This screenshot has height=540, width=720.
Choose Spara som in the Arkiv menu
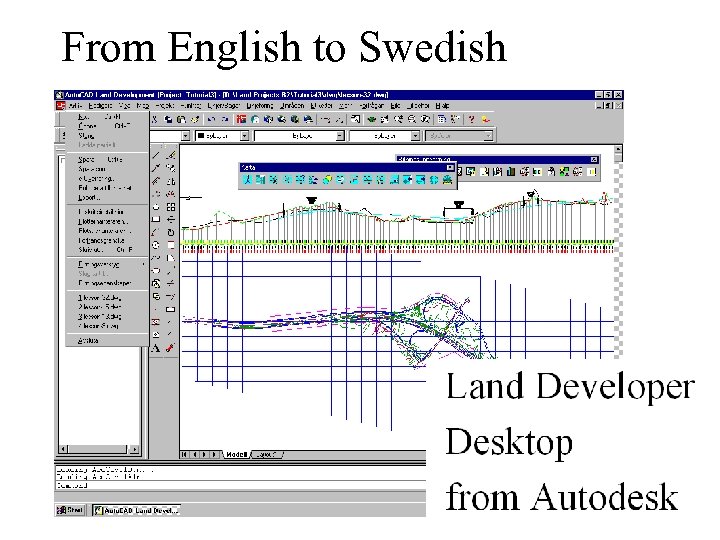pyautogui.click(x=107, y=169)
